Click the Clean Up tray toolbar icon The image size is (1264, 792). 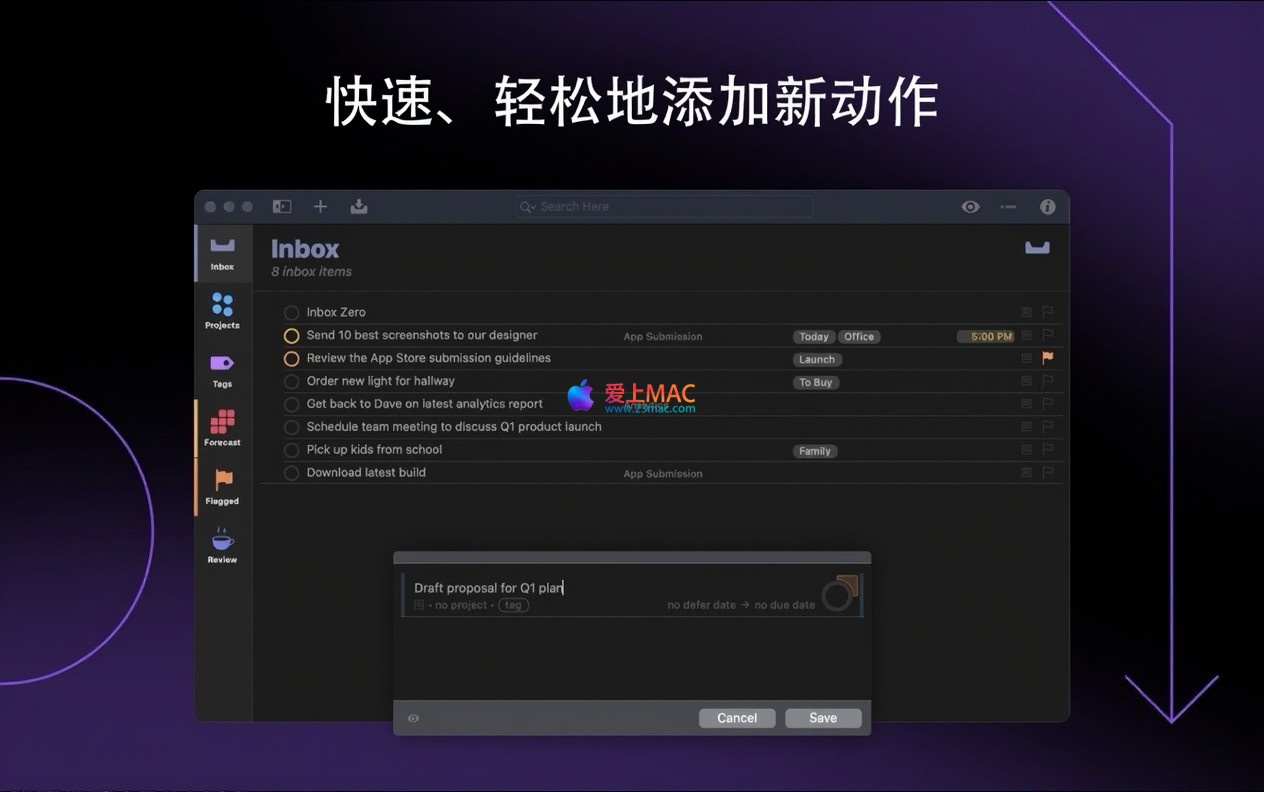[359, 206]
